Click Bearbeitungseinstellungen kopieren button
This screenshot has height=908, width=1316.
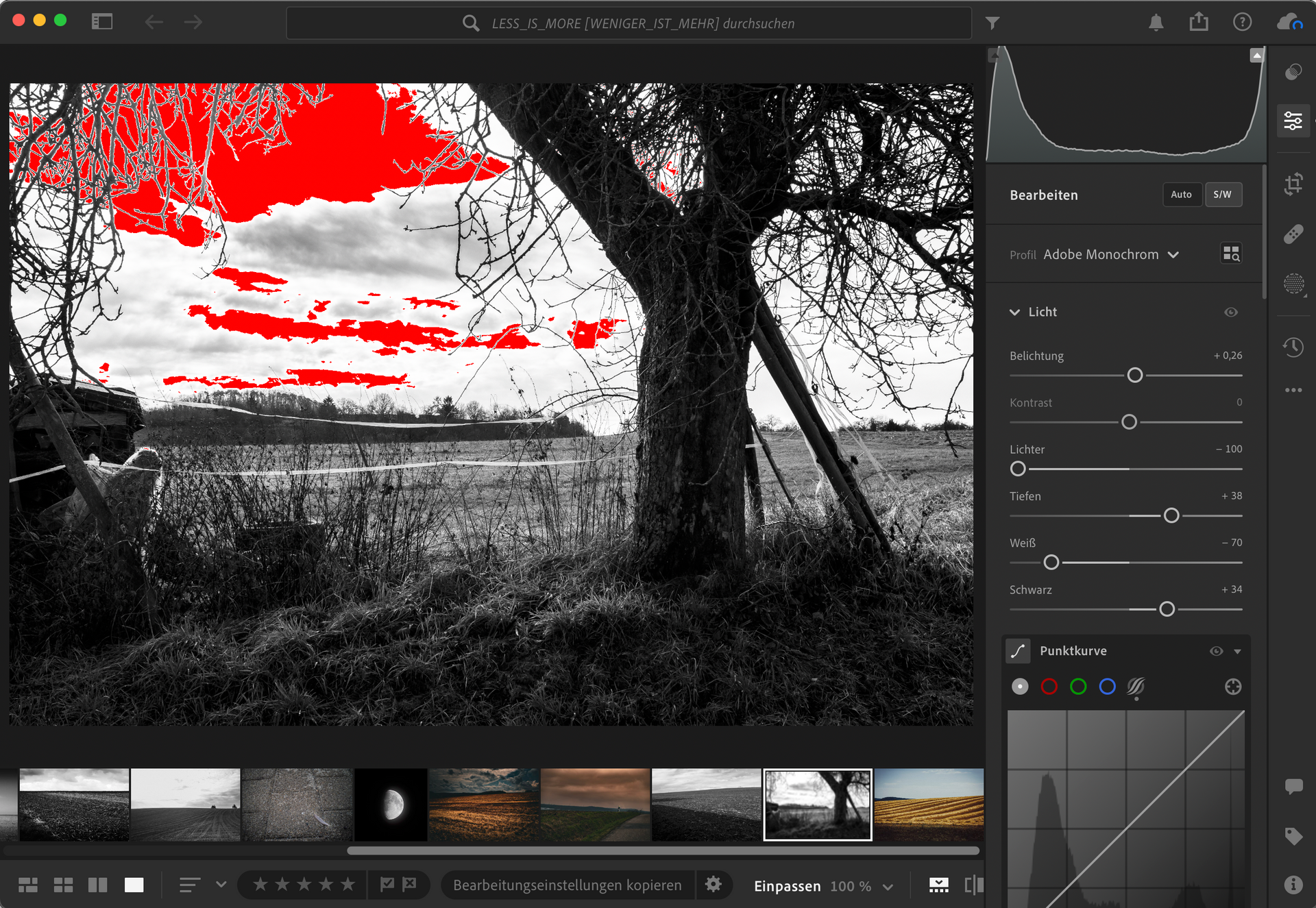pyautogui.click(x=567, y=885)
